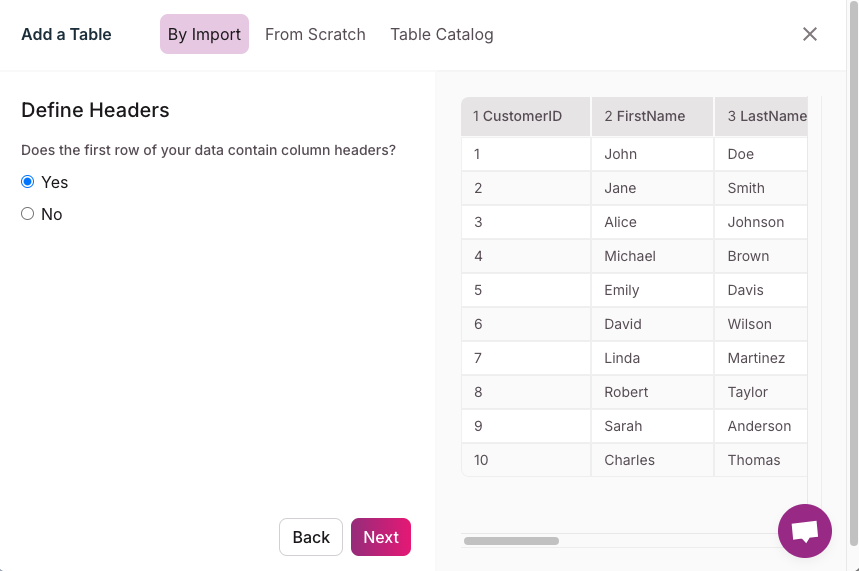
Task: Select the Yes radio button
Action: tap(28, 182)
